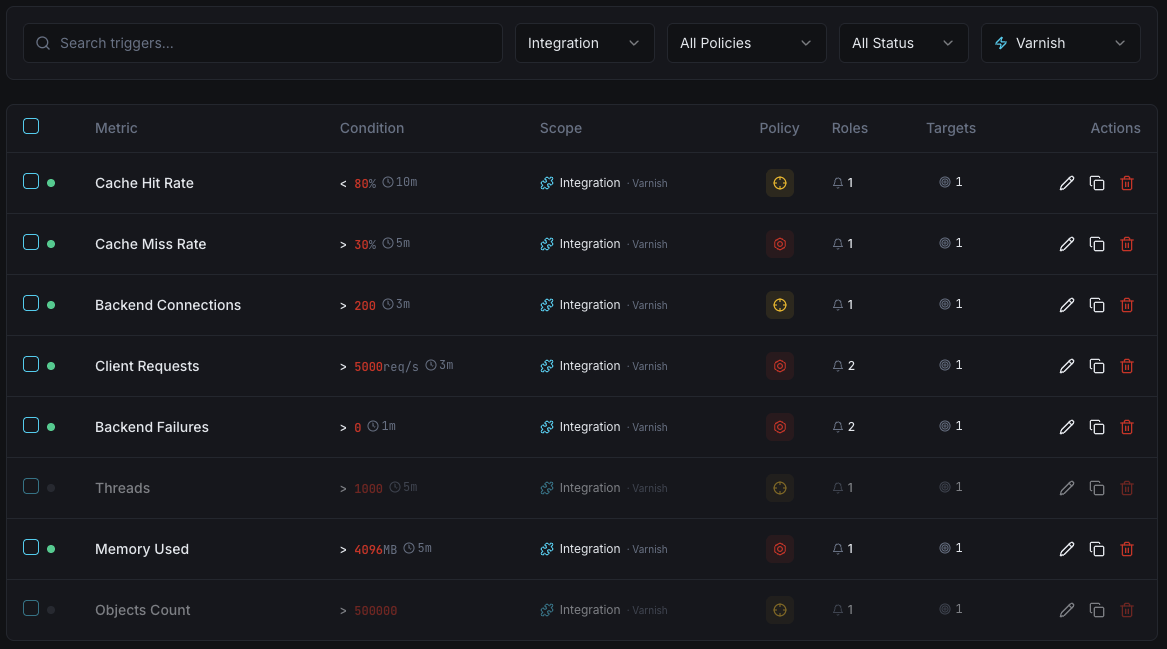Screen dimensions: 1167x649
Task: Check the Client Requests row checkbox
Action: pos(31,366)
